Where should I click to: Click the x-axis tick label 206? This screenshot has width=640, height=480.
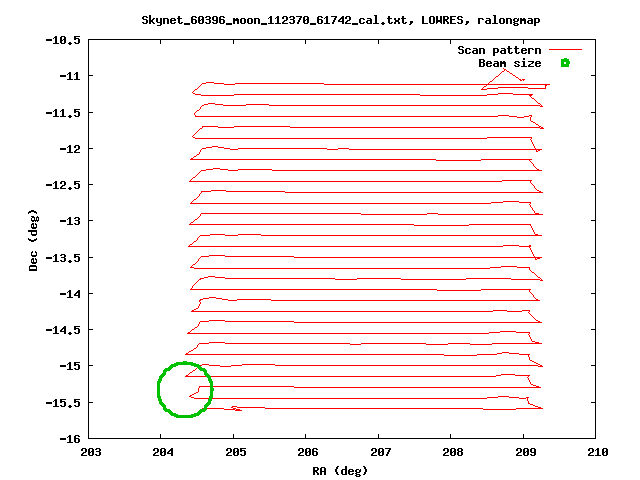[308, 452]
